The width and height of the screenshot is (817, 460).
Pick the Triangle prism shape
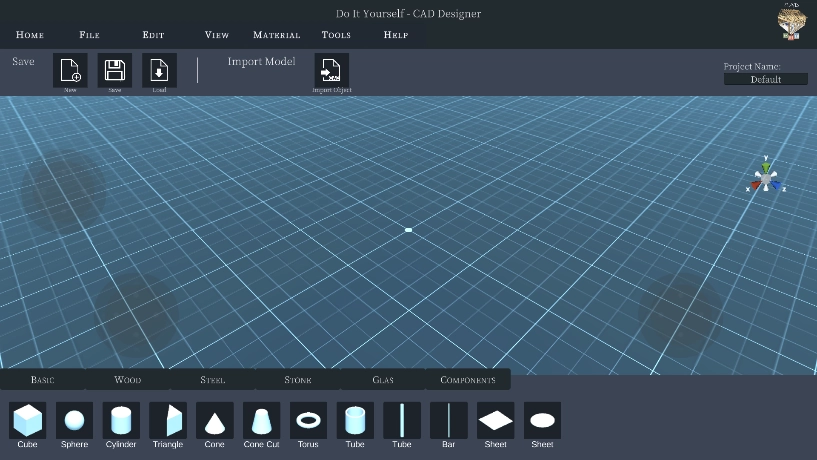tap(168, 420)
